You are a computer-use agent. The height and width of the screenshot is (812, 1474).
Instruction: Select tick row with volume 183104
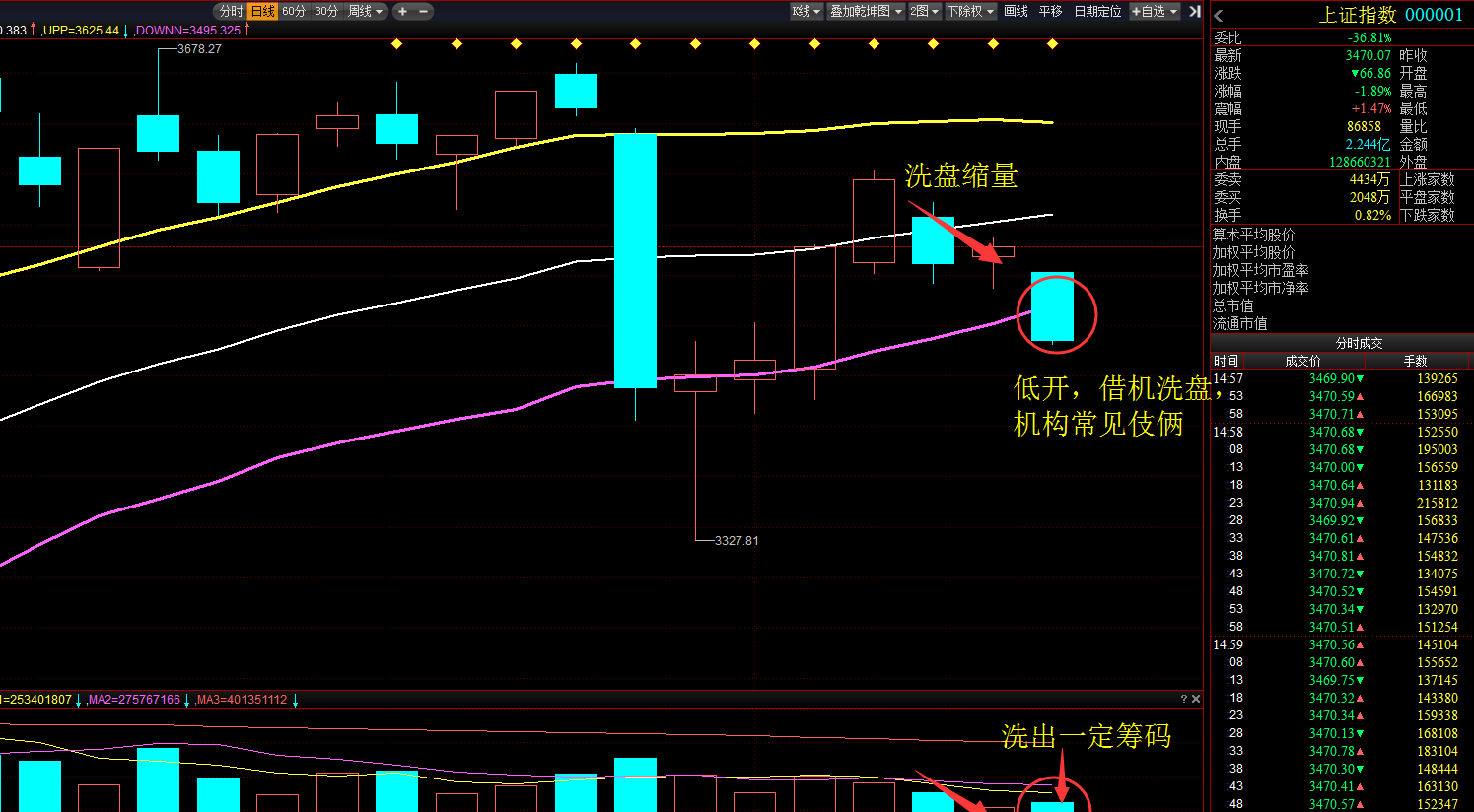coord(1342,751)
